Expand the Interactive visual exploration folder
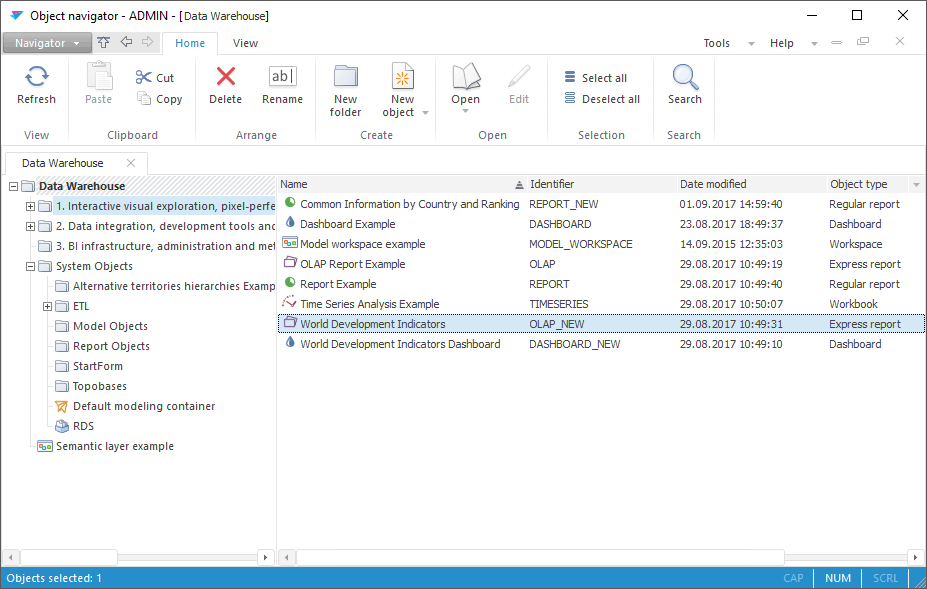 point(30,206)
